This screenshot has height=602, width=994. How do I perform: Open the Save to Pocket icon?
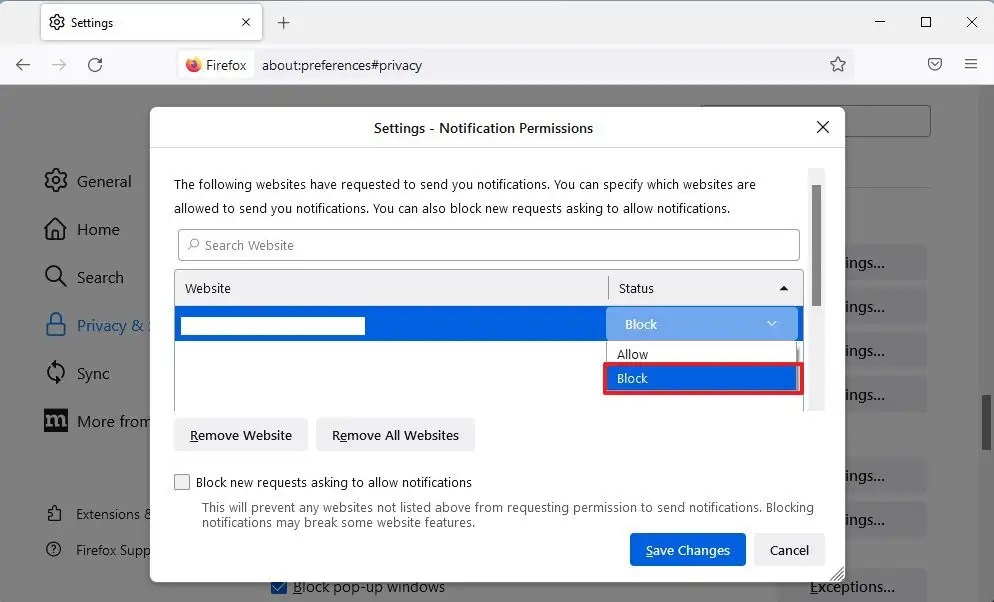(934, 64)
